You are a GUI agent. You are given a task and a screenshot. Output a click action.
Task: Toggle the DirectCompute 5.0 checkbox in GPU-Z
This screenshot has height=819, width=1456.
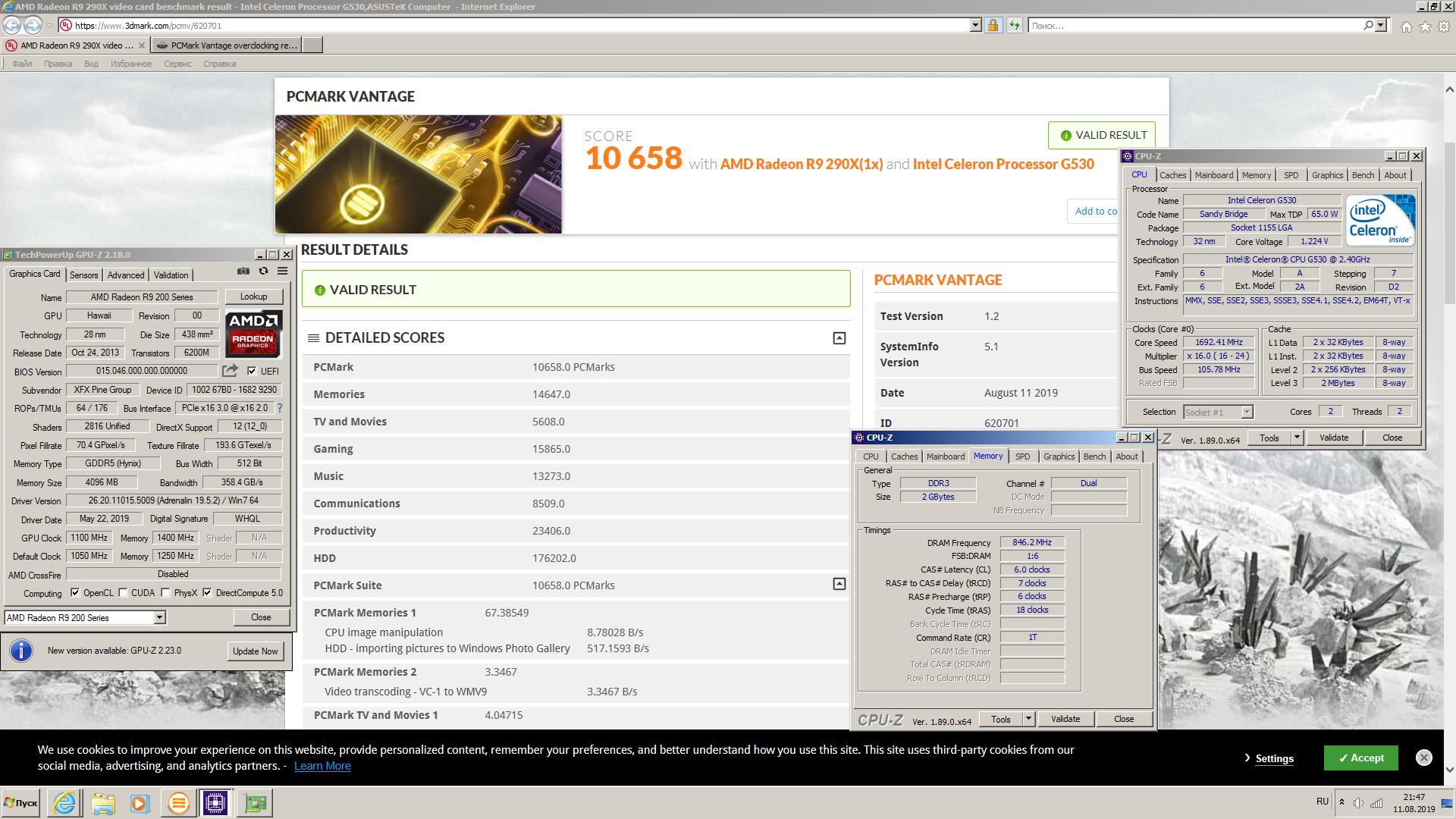click(207, 593)
